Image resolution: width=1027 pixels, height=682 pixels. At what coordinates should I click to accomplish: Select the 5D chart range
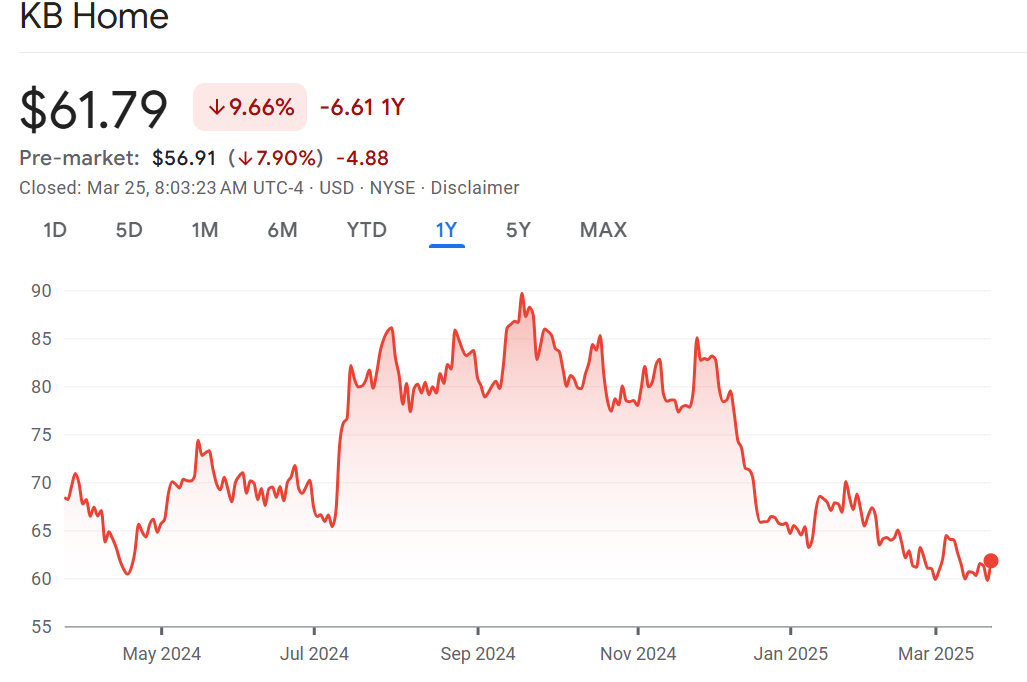[129, 230]
